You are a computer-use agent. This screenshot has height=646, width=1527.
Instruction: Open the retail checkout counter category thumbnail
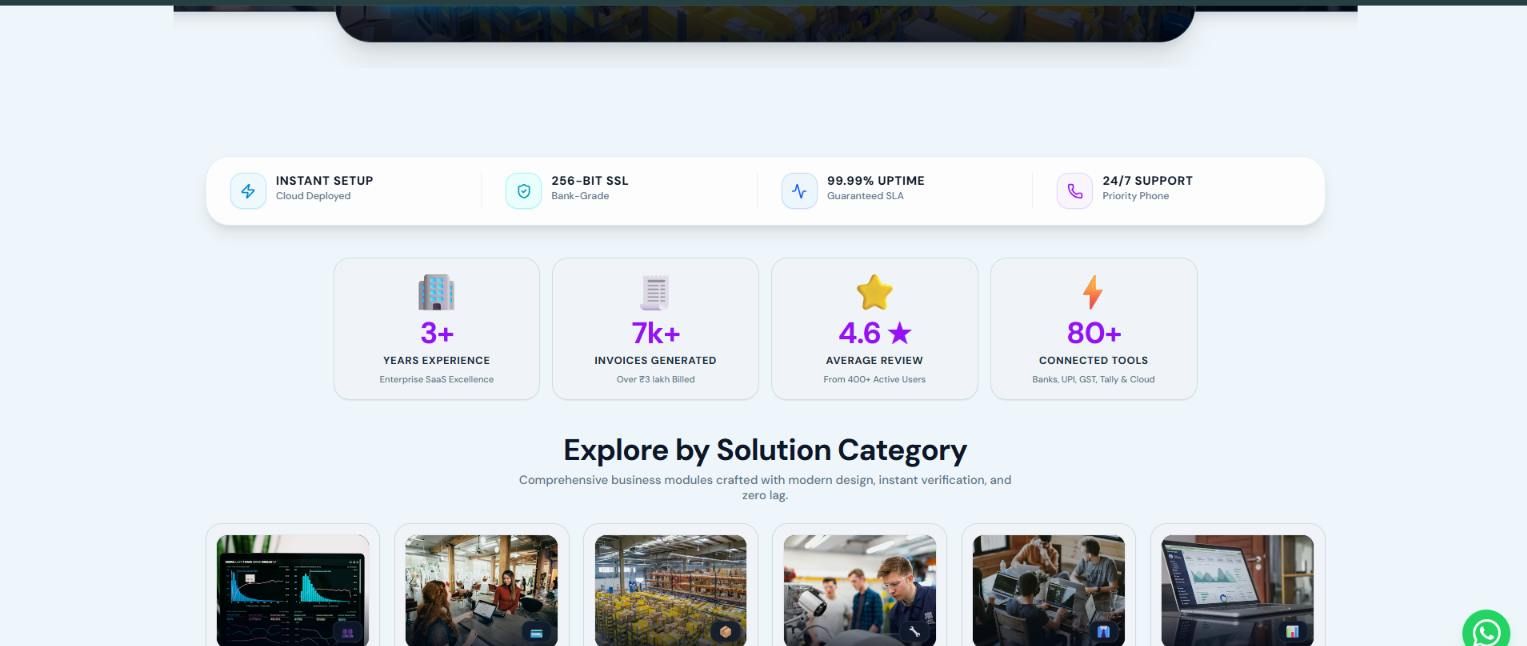481,590
